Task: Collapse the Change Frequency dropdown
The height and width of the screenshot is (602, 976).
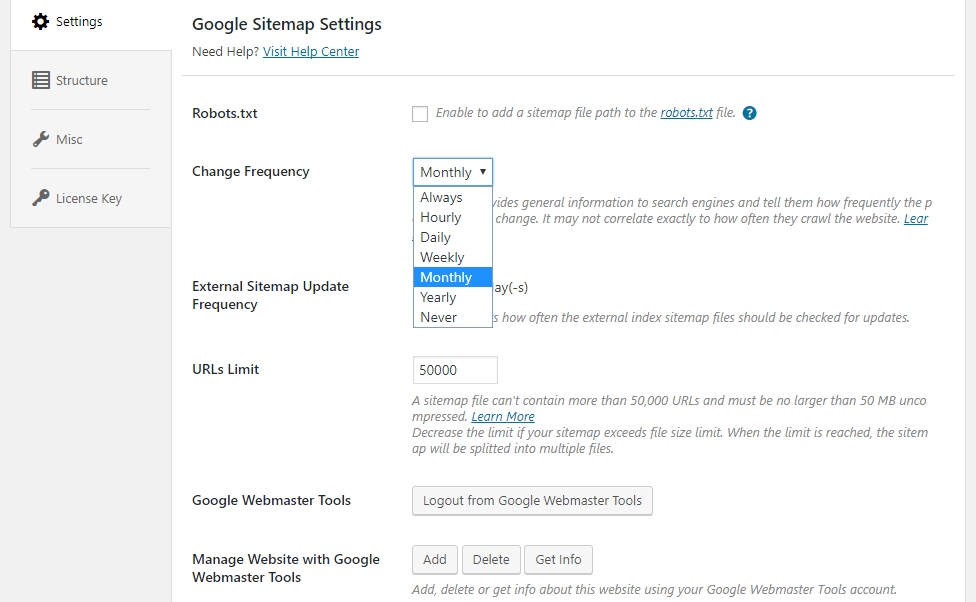Action: pyautogui.click(x=453, y=172)
